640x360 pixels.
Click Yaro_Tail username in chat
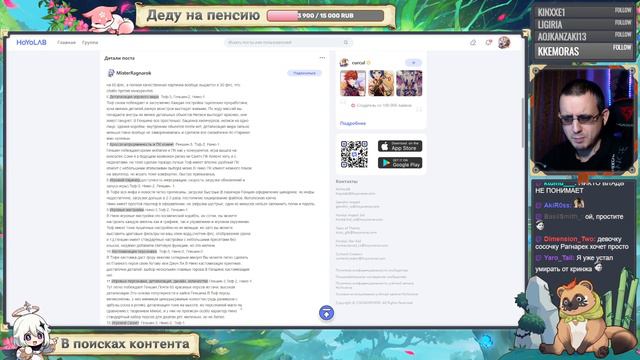pyautogui.click(x=558, y=258)
